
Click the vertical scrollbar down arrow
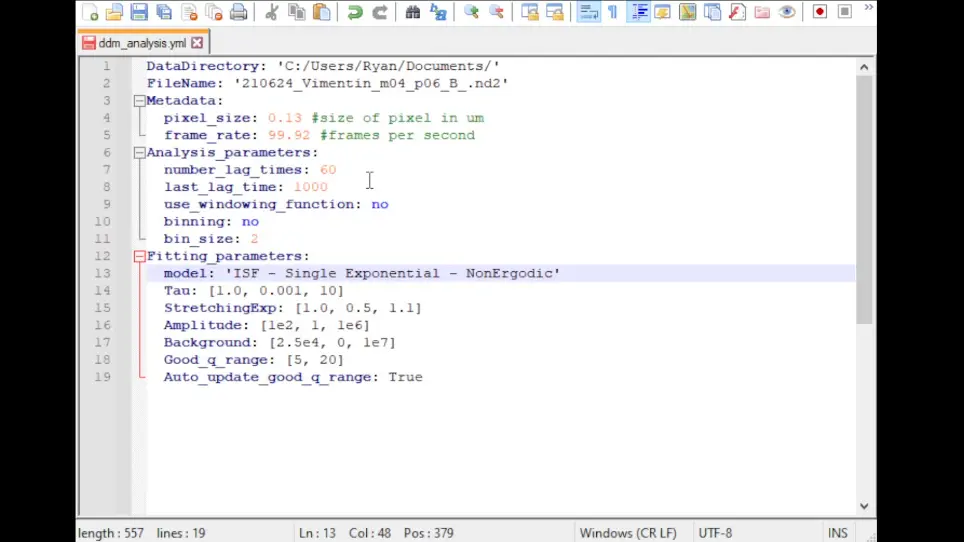point(864,506)
